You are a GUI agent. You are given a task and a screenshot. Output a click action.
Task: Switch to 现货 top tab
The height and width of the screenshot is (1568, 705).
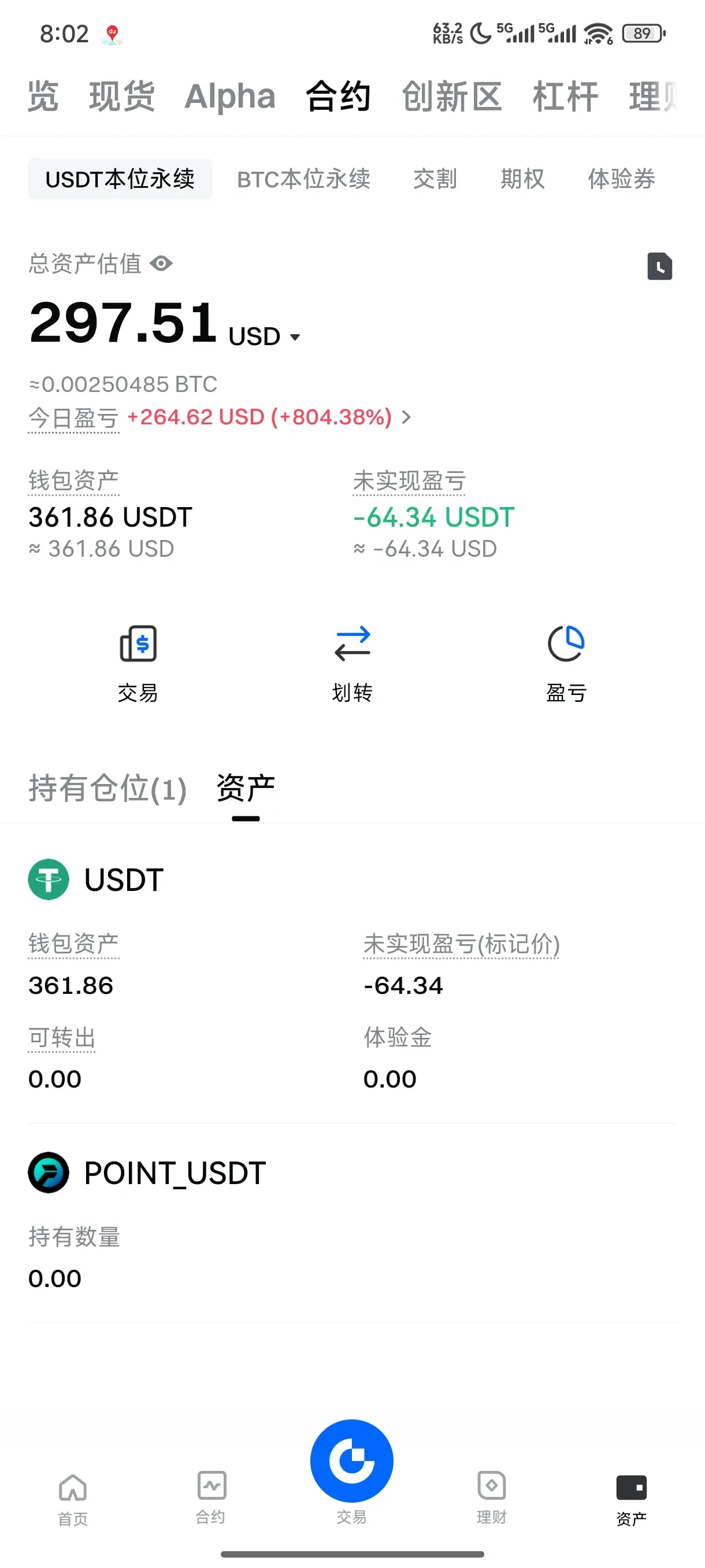[x=122, y=96]
